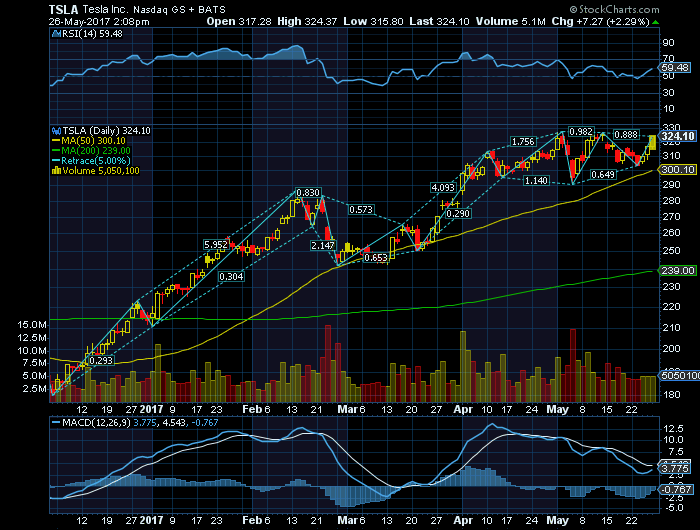Screen dimensions: 700x530
Task: Click the 4.543 signal value in MACD legend
Action: point(173,422)
